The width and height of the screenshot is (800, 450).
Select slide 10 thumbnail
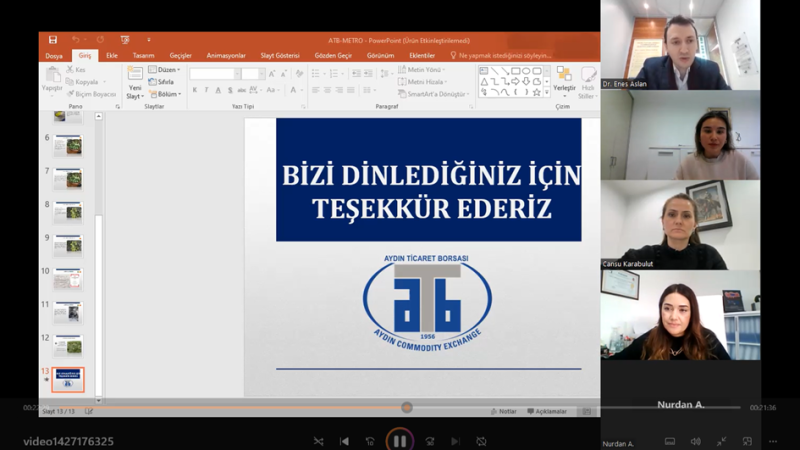point(68,280)
